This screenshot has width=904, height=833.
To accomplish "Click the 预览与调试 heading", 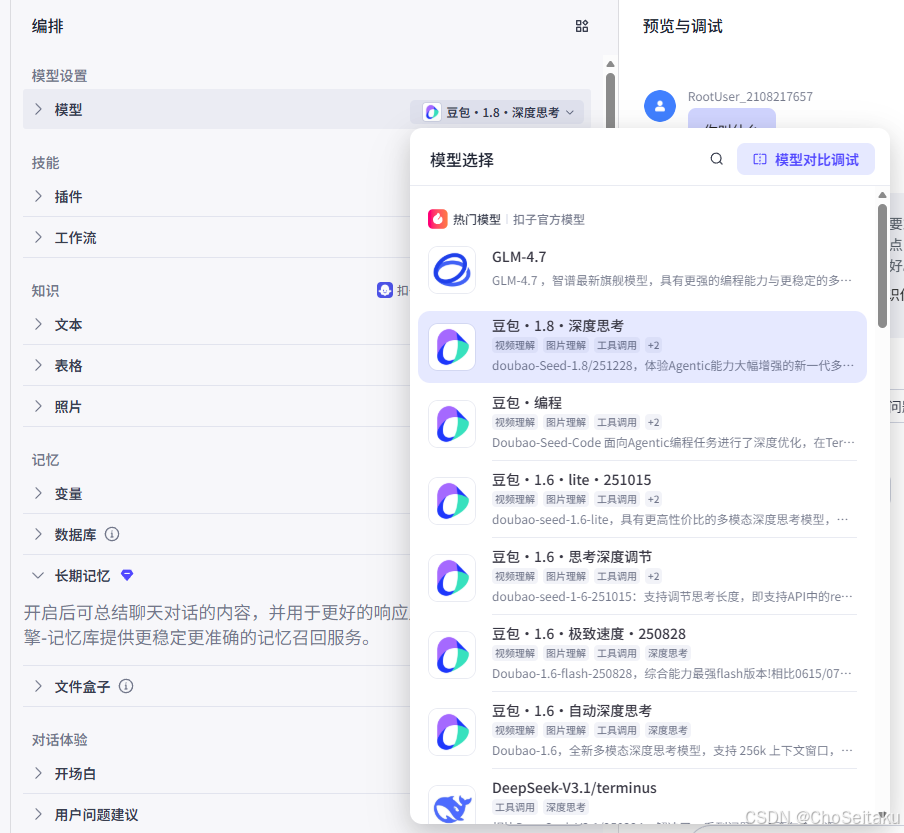I will coord(682,26).
